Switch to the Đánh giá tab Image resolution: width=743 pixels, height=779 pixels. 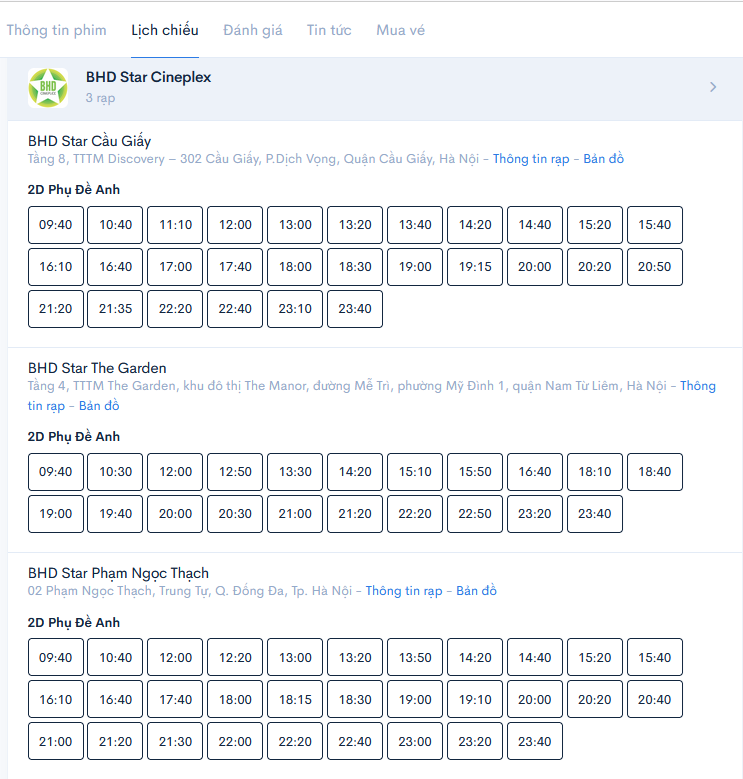click(x=253, y=30)
